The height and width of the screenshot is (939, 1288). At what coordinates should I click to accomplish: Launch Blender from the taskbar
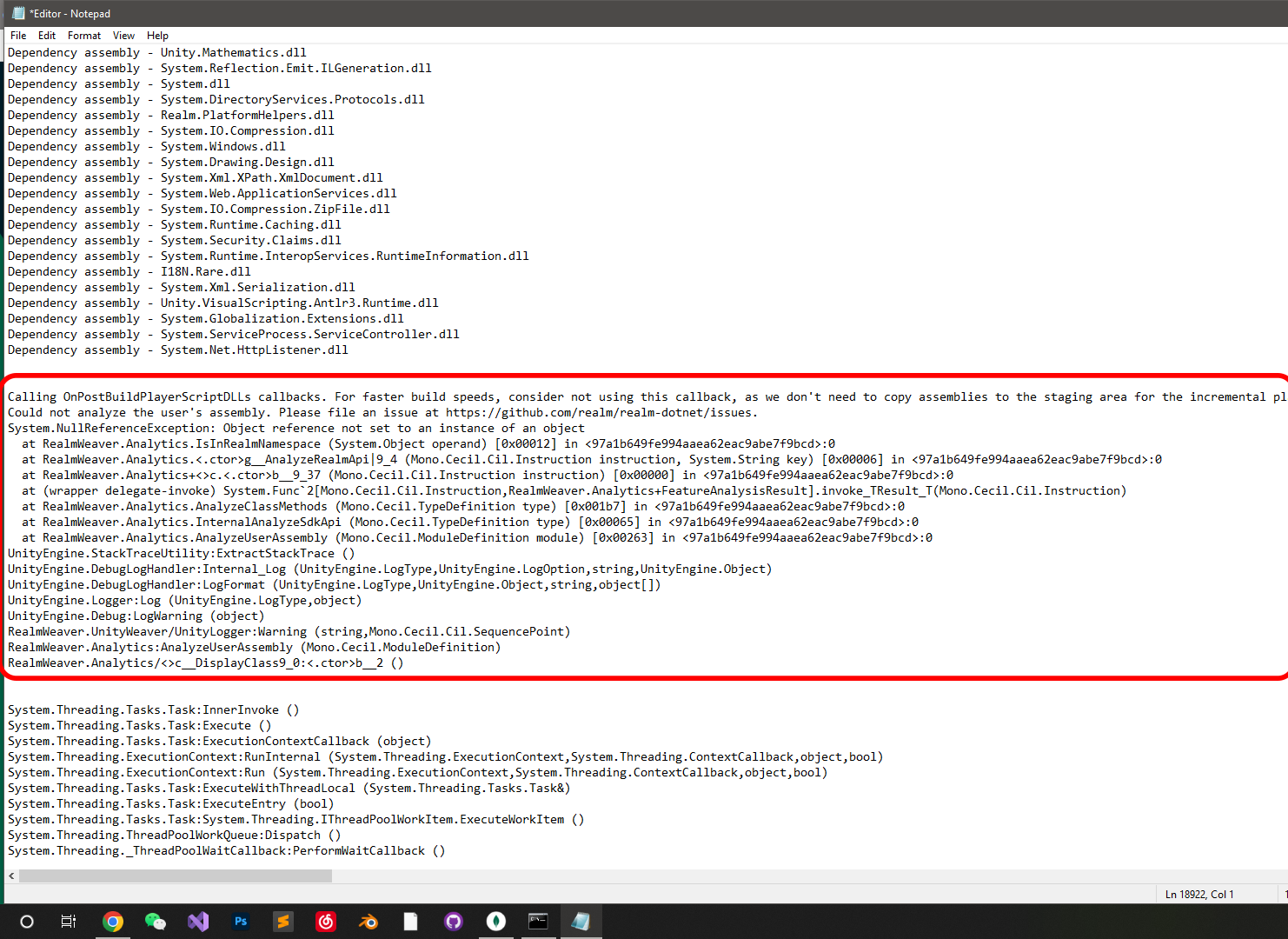368,922
